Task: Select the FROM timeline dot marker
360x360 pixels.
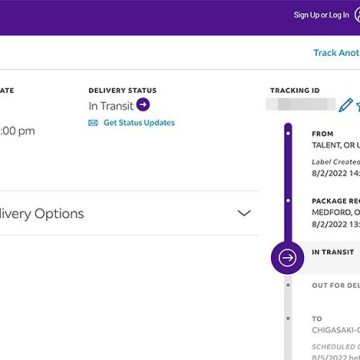Action: coord(288,134)
